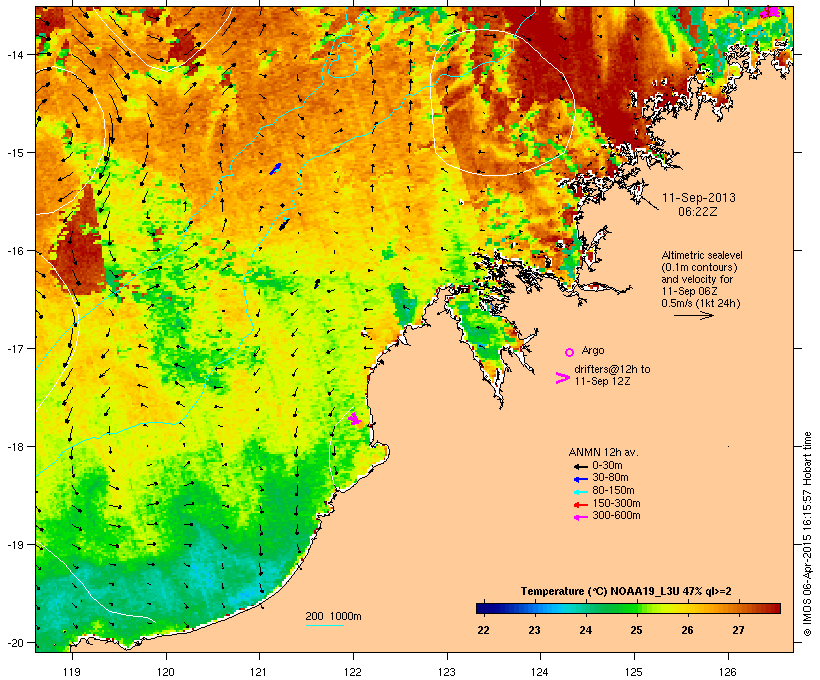
Task: Click the latitude axis label -14
Action: click(15, 54)
